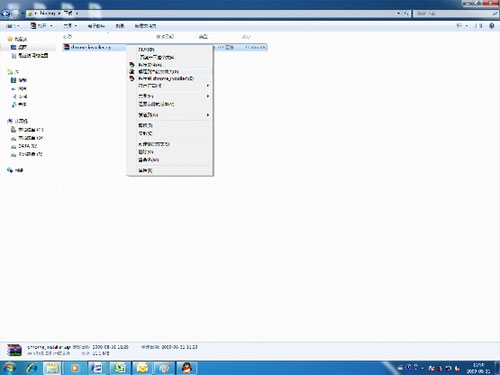This screenshot has width=500, height=375.
Task: Click Computer in the navigation pane
Action: point(17,121)
